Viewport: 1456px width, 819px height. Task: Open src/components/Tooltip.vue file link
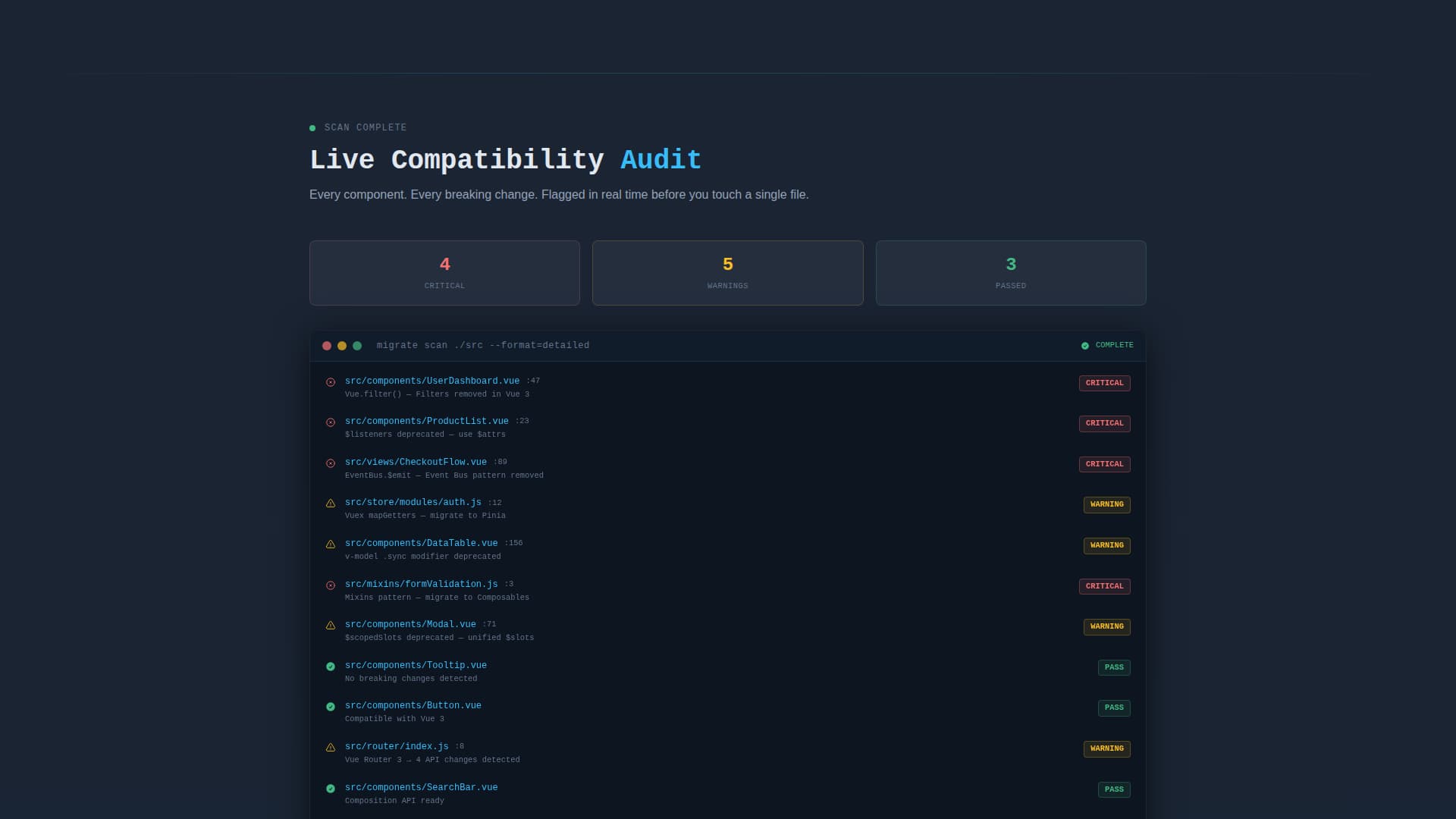pos(416,665)
